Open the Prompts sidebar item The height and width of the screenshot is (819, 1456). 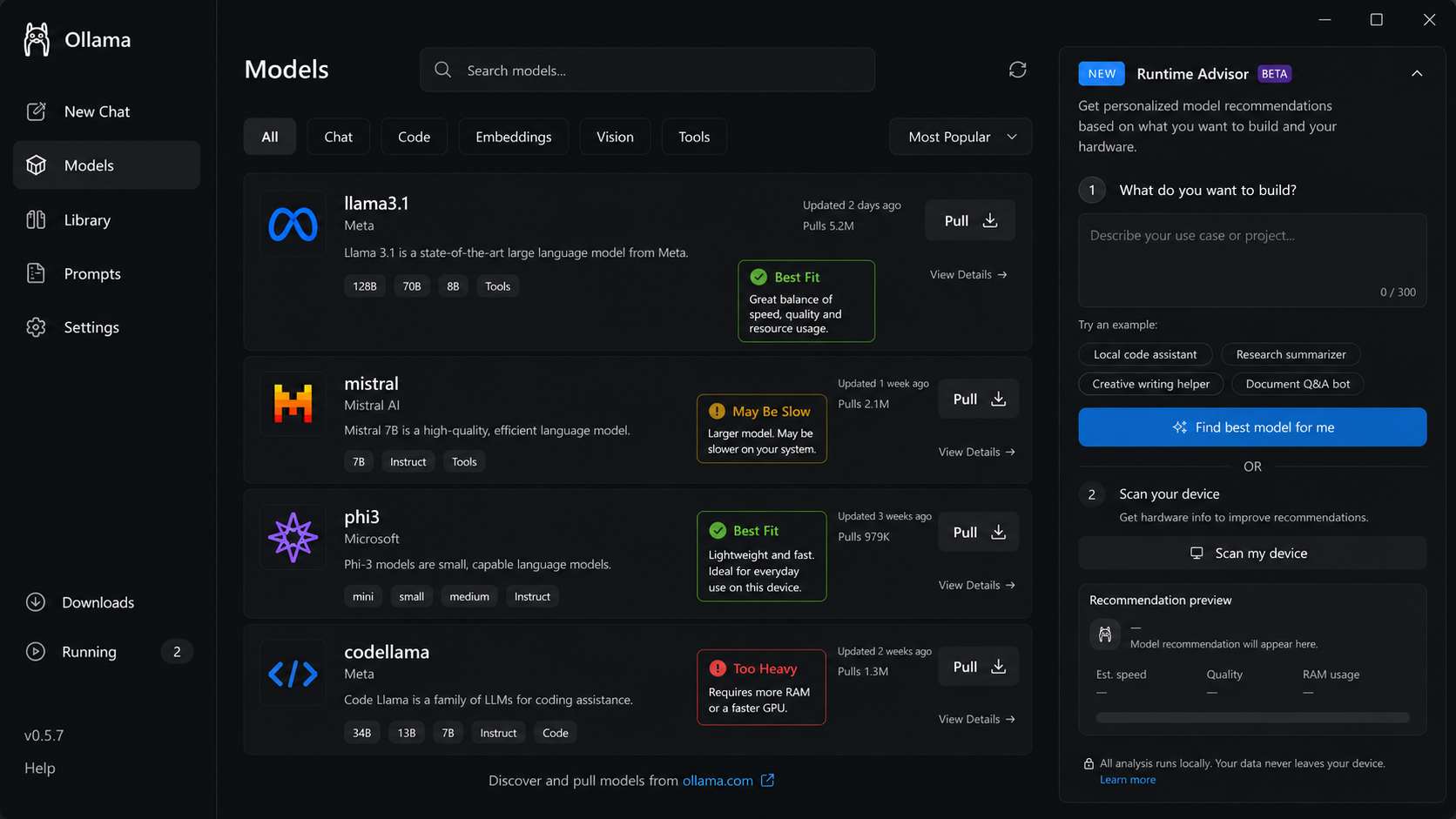[106, 273]
